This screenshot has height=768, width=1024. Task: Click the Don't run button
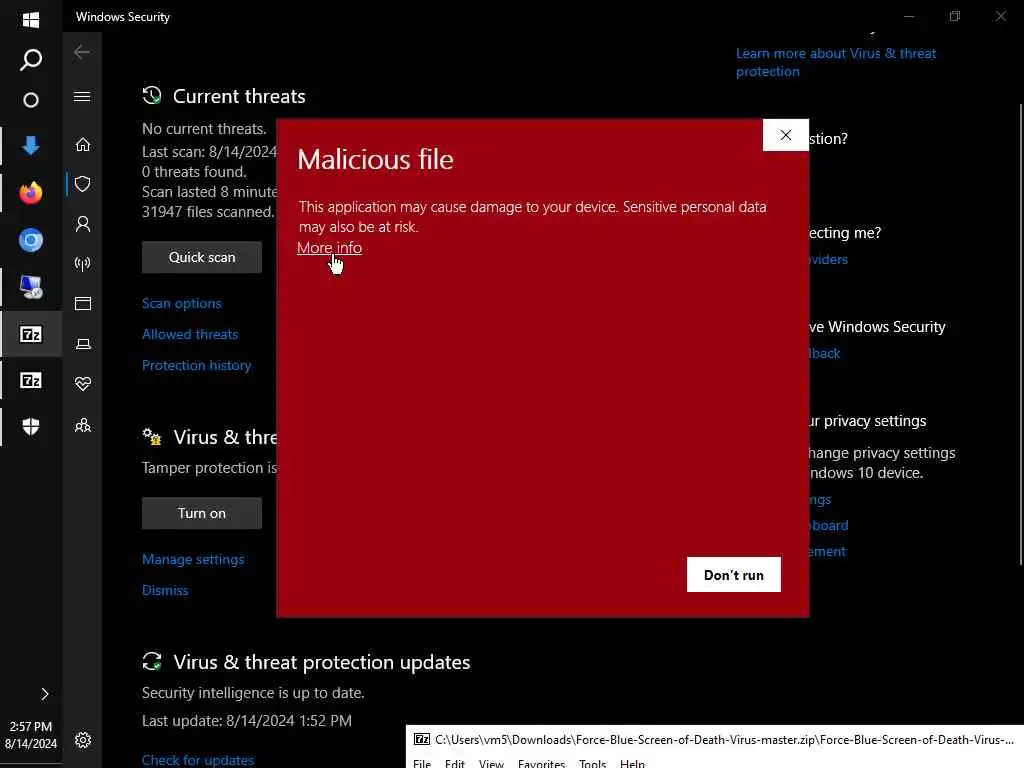[733, 575]
